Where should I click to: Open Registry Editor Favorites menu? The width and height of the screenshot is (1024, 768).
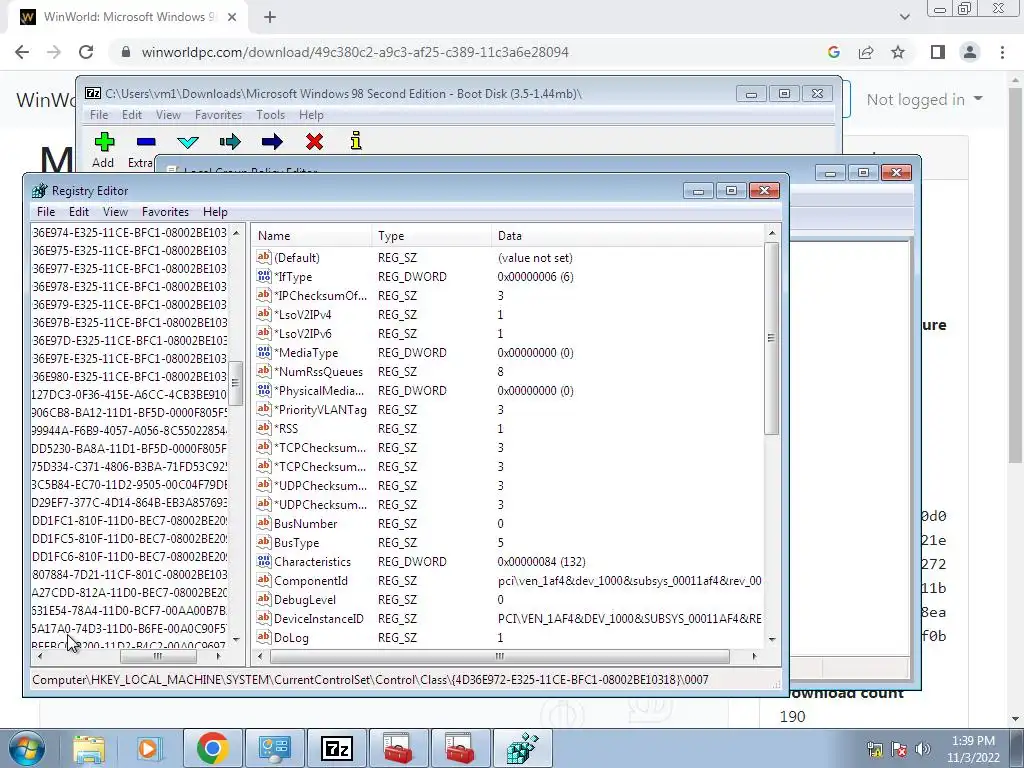pos(165,212)
